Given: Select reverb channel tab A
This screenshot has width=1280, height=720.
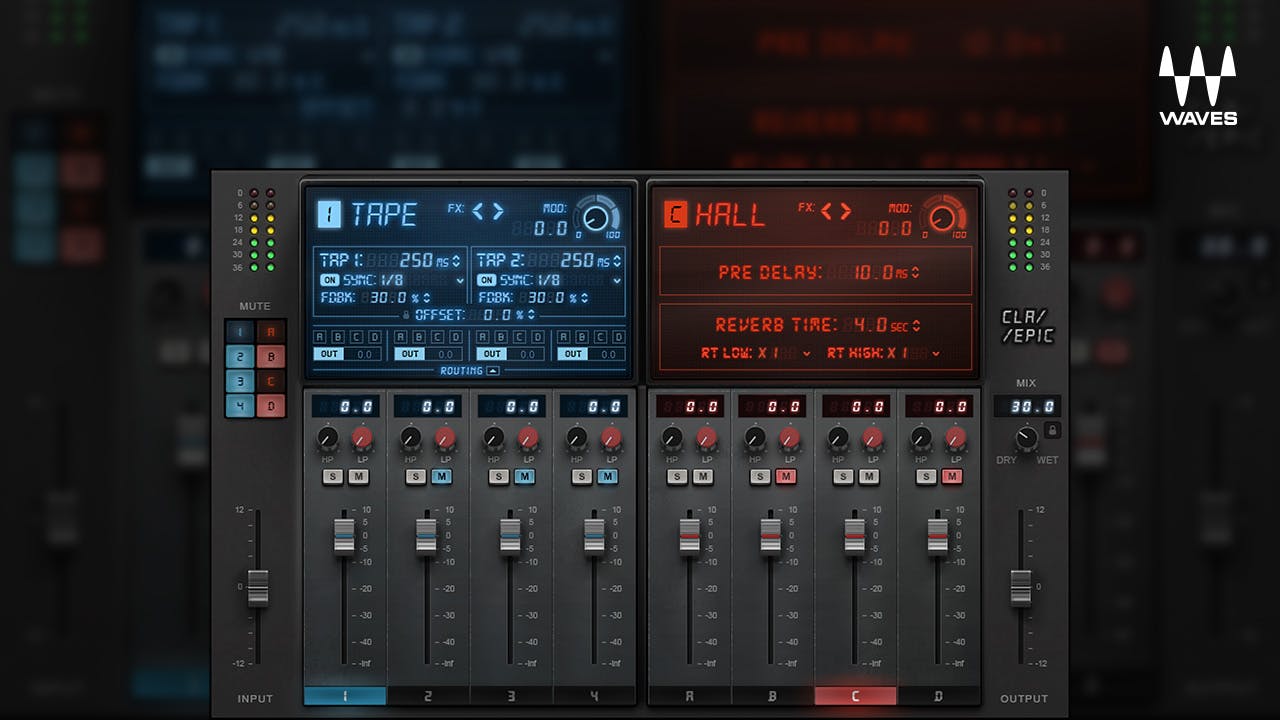Looking at the screenshot, I should (690, 696).
